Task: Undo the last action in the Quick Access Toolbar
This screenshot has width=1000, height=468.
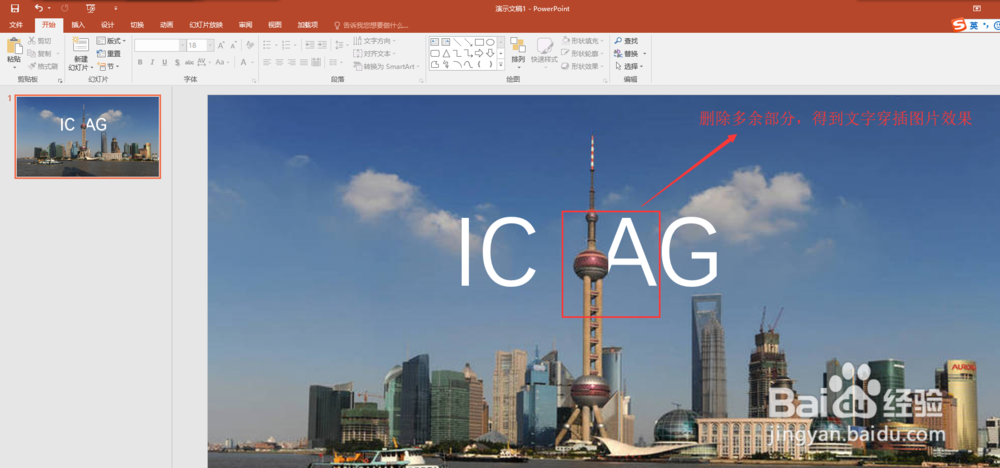Action: tap(38, 8)
